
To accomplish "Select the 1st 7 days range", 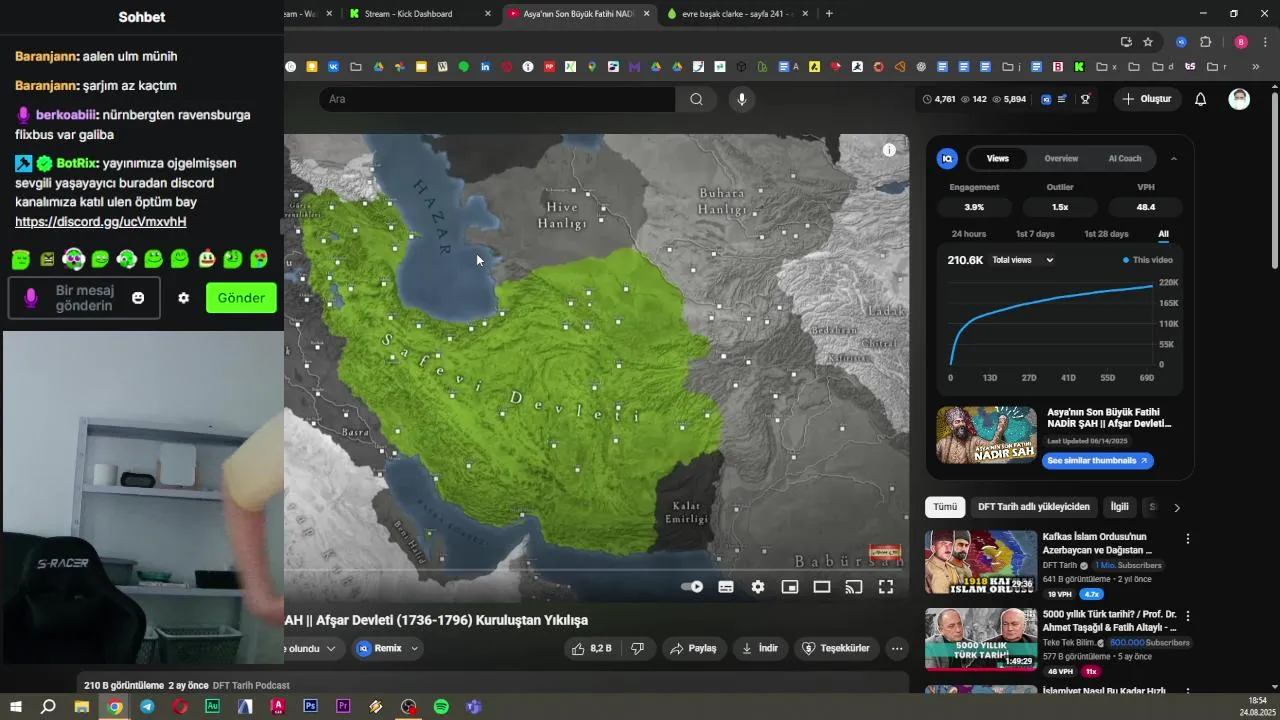I will 1035,234.
